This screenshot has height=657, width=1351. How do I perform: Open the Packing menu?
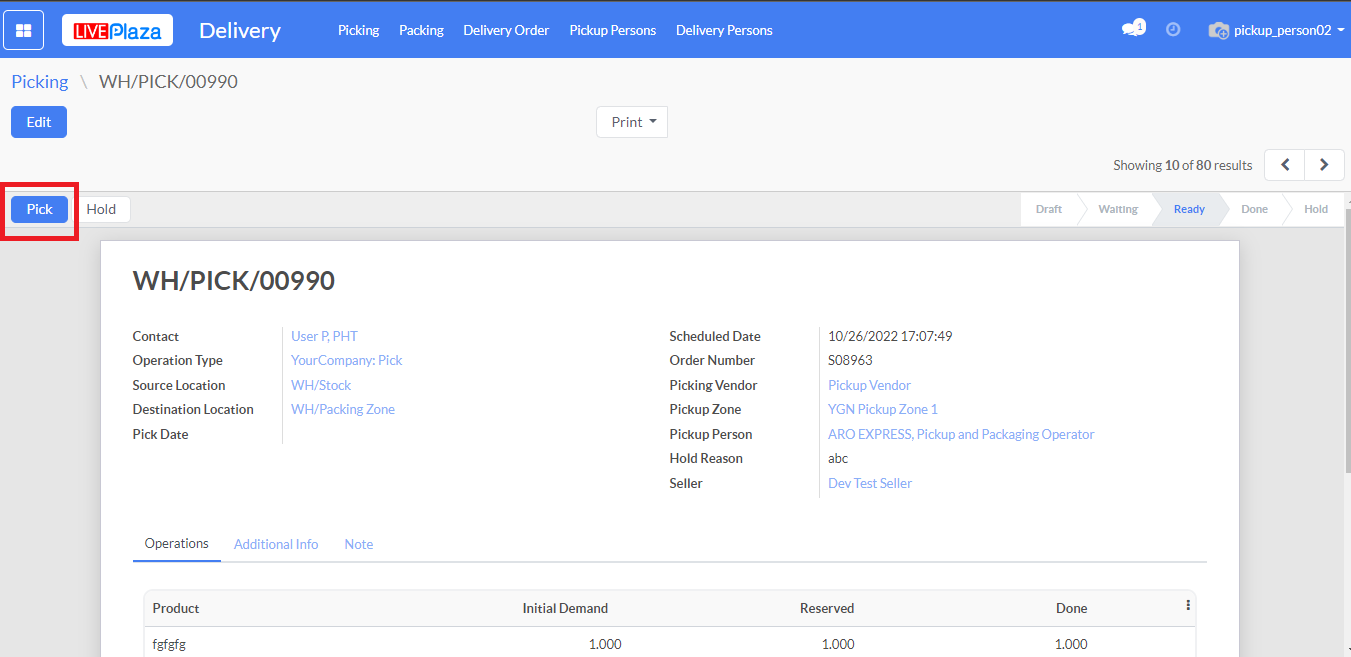[421, 30]
